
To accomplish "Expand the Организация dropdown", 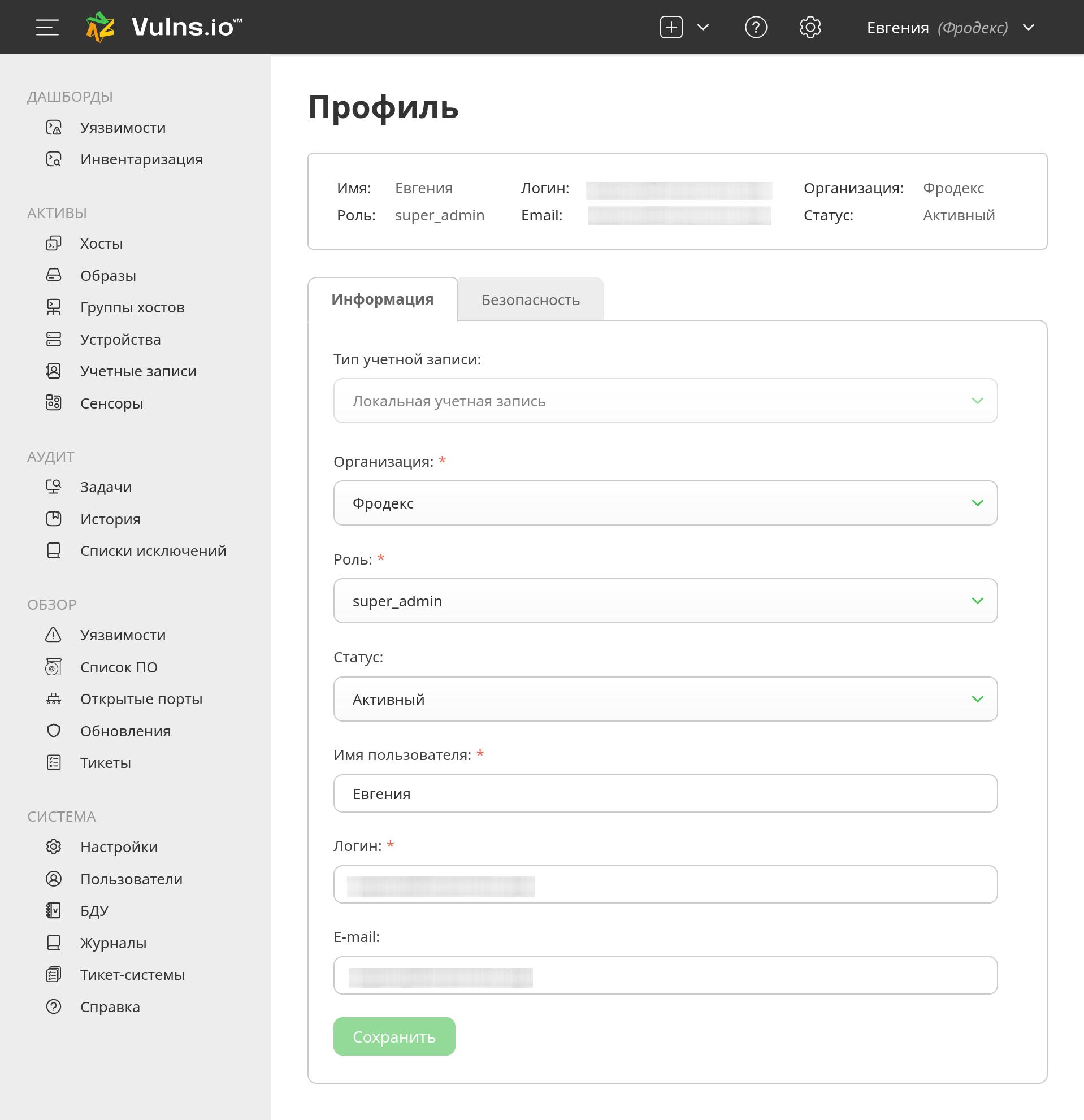I will pyautogui.click(x=665, y=503).
